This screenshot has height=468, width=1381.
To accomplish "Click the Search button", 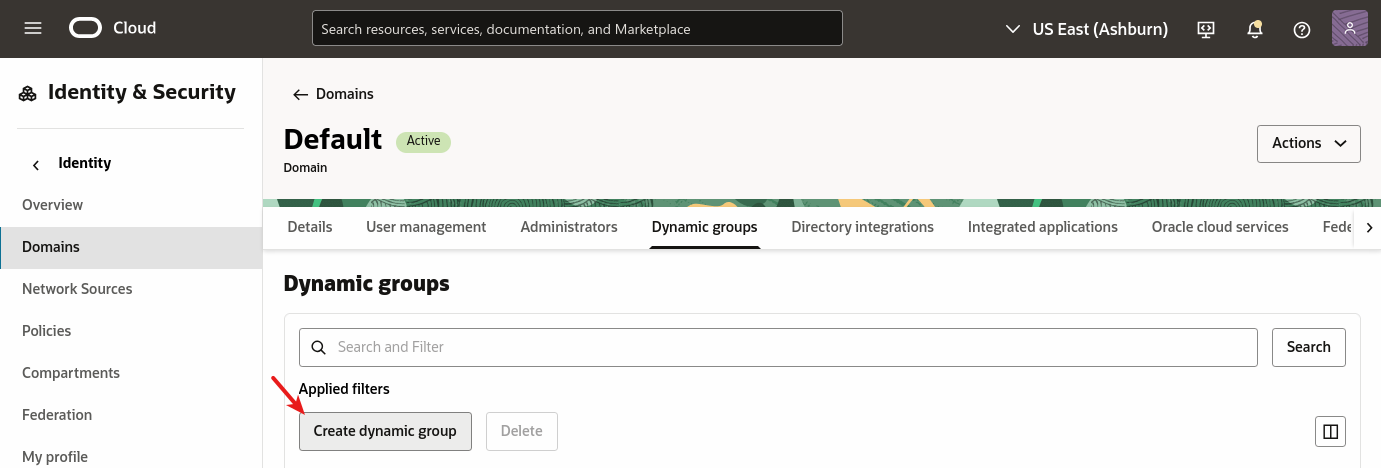I will [x=1309, y=347].
